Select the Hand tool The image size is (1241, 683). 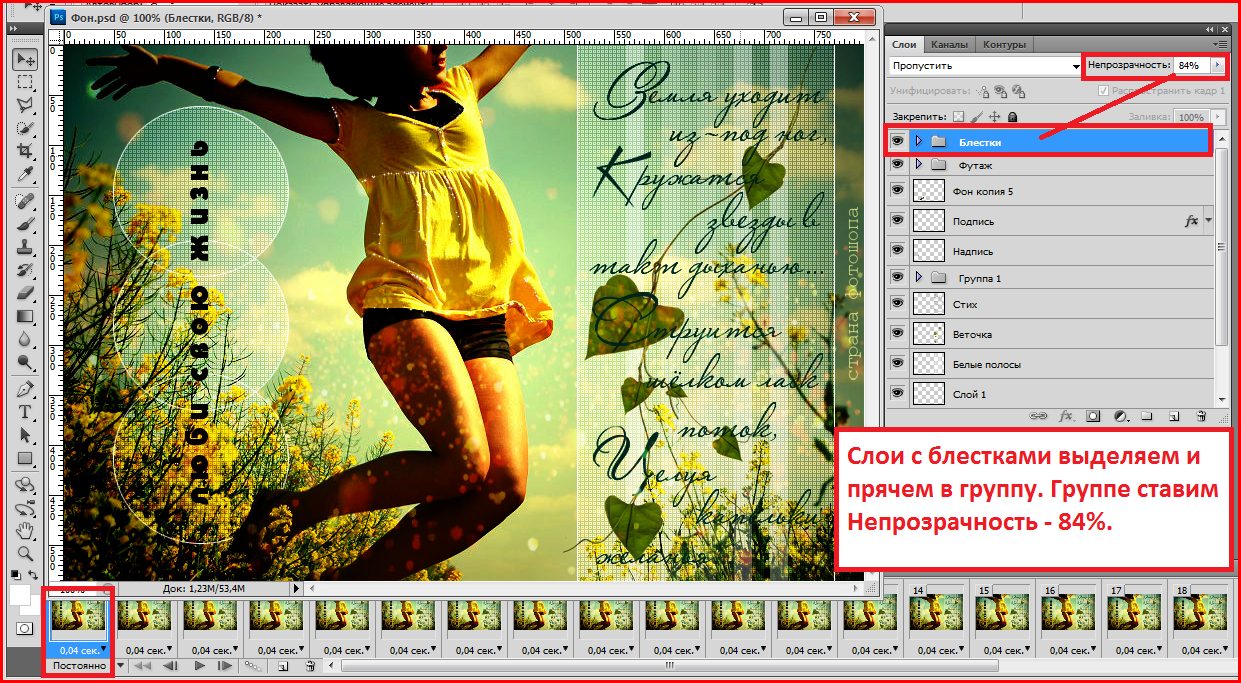[x=26, y=530]
